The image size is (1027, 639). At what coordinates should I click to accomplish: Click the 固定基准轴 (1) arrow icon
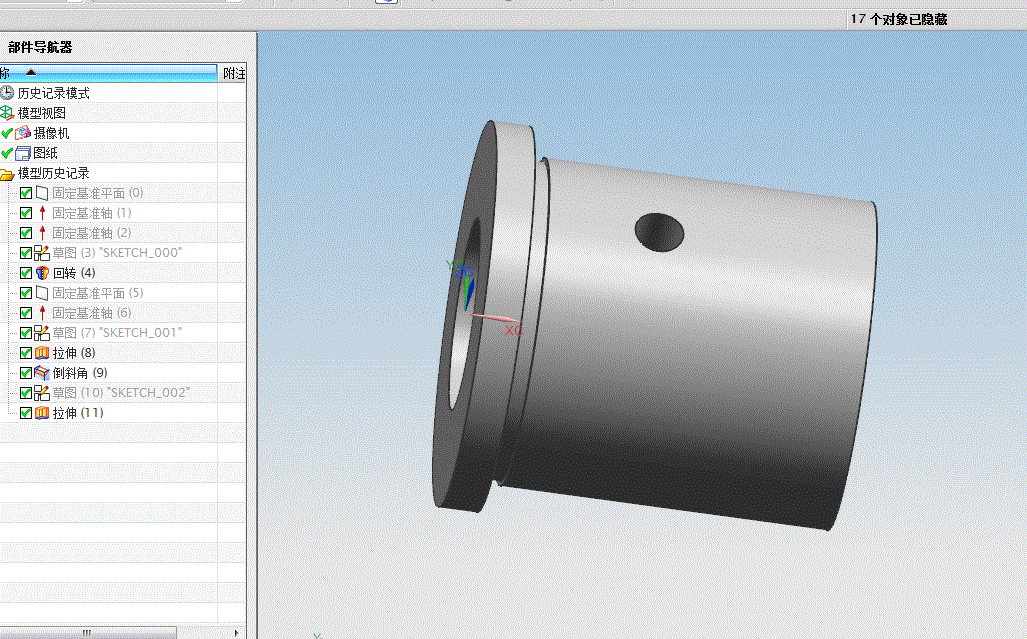tap(43, 213)
